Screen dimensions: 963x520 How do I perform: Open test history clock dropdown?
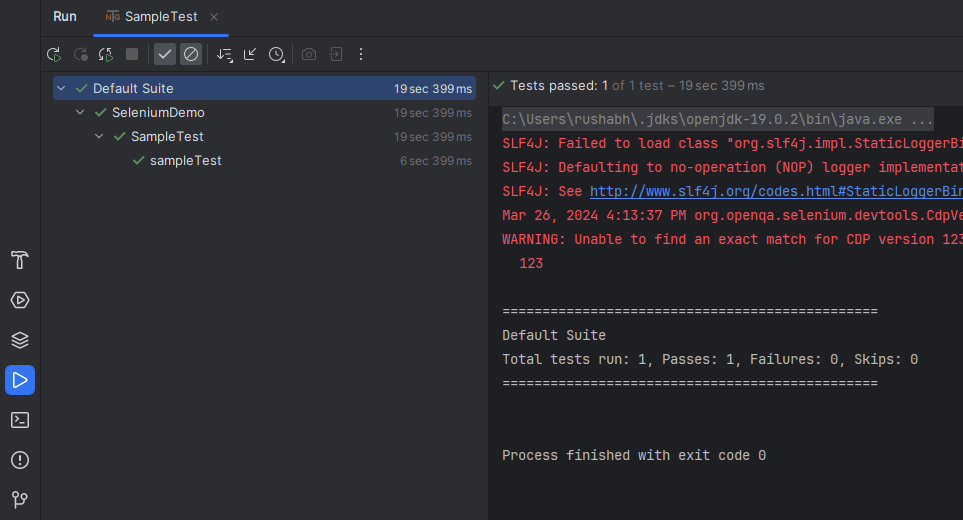[276, 55]
